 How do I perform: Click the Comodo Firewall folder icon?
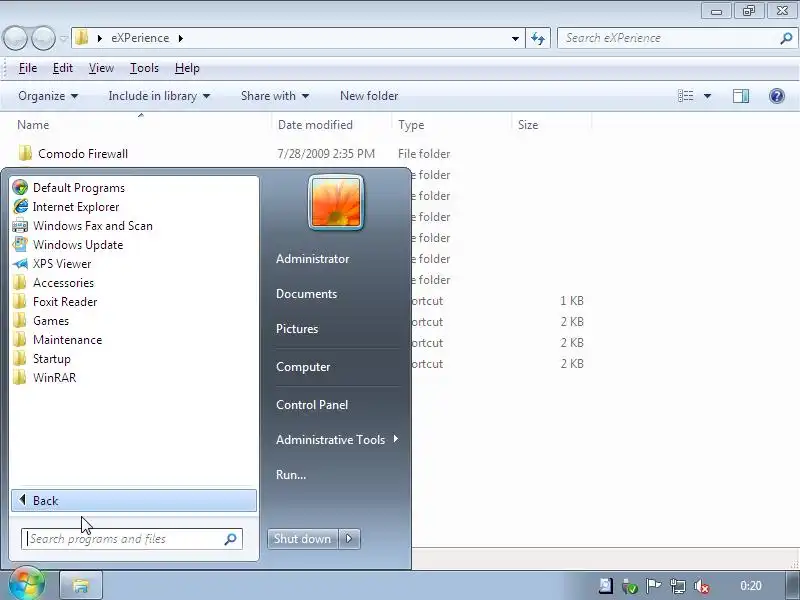coord(25,153)
